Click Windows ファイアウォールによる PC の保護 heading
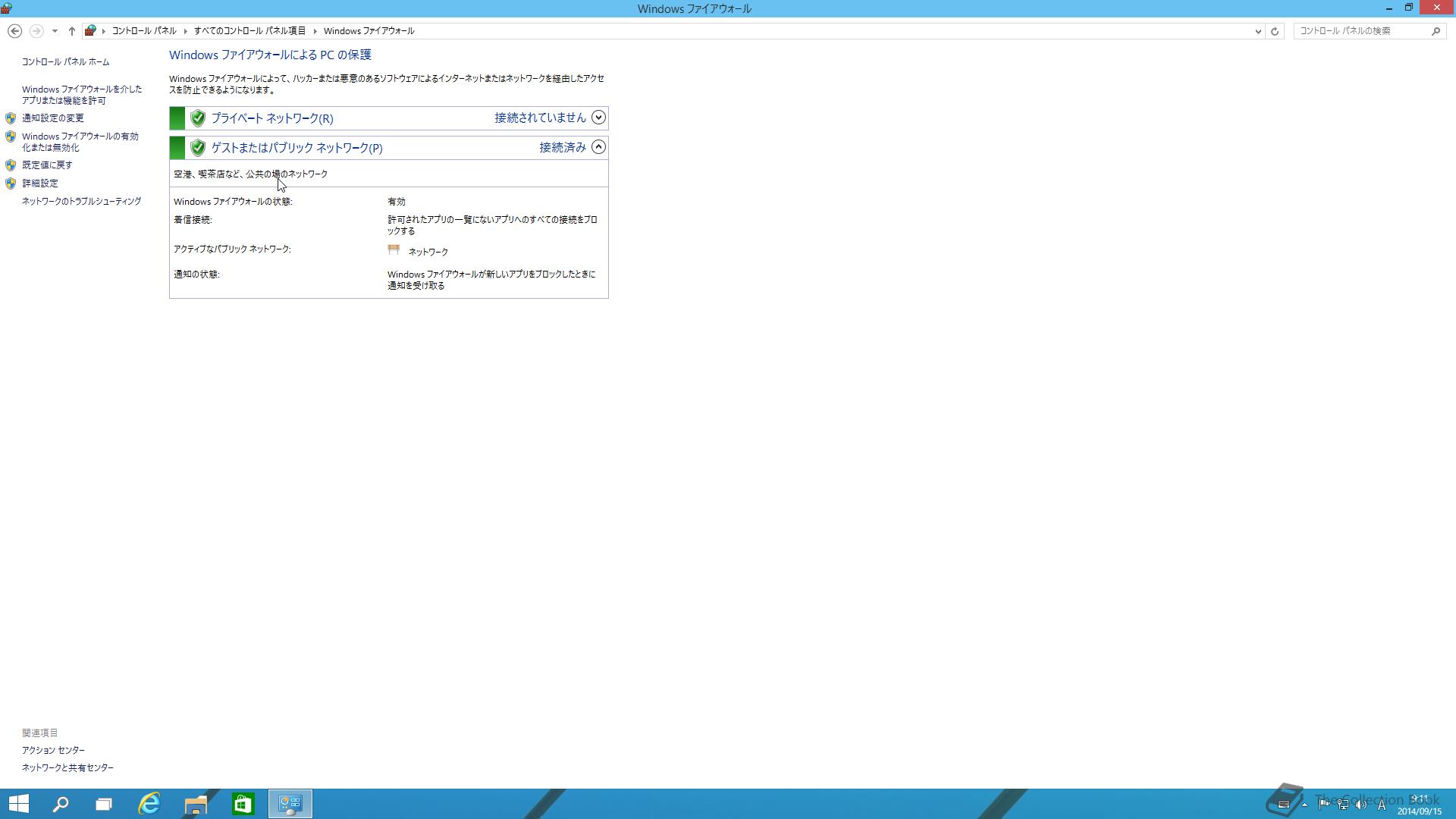Screen dimensions: 1456x819 pos(270,55)
